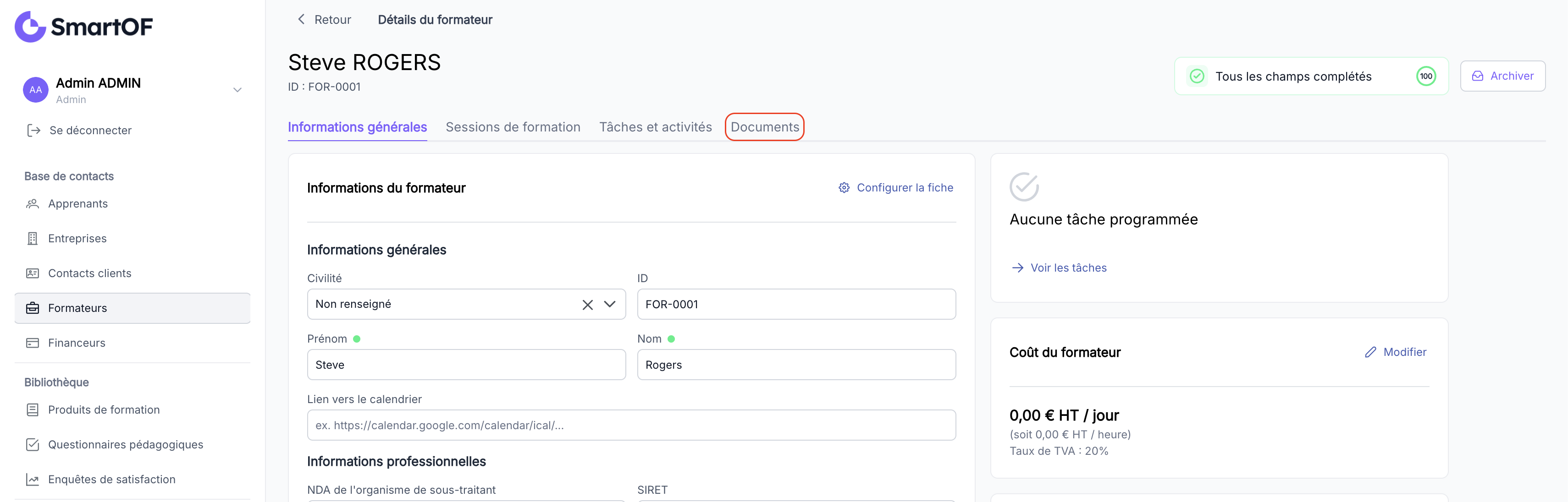Viewport: 1568px width, 502px height.
Task: Click the ID field FOR-0001
Action: [x=796, y=304]
